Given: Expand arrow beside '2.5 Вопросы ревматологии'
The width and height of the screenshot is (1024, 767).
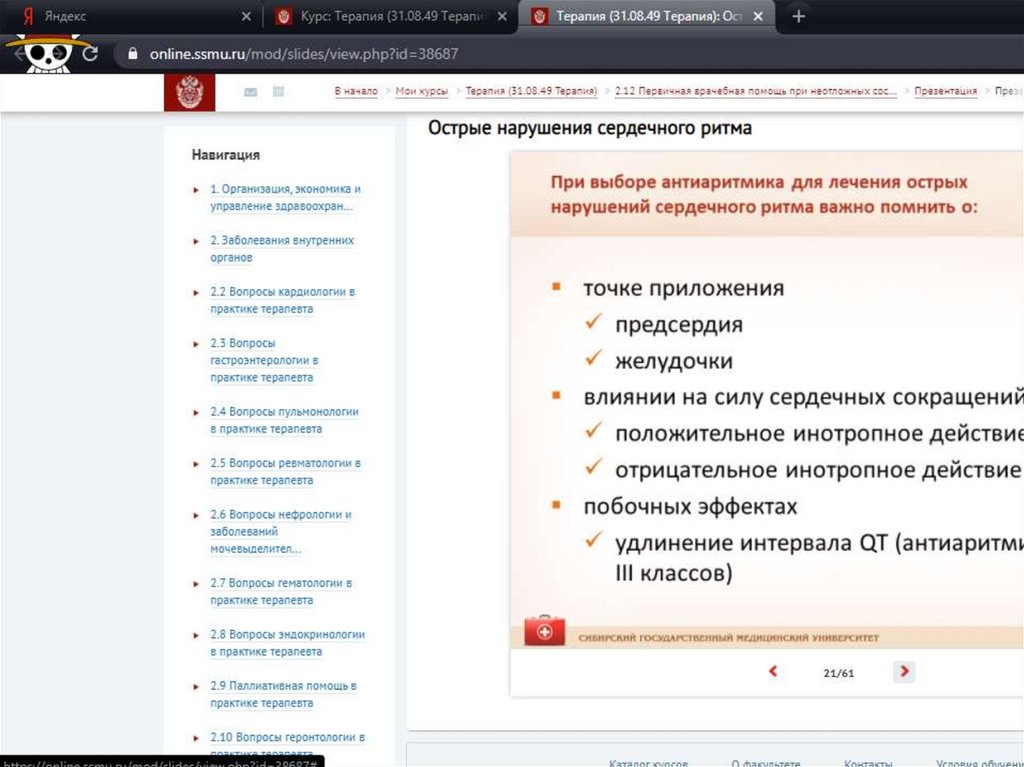Looking at the screenshot, I should (196, 464).
